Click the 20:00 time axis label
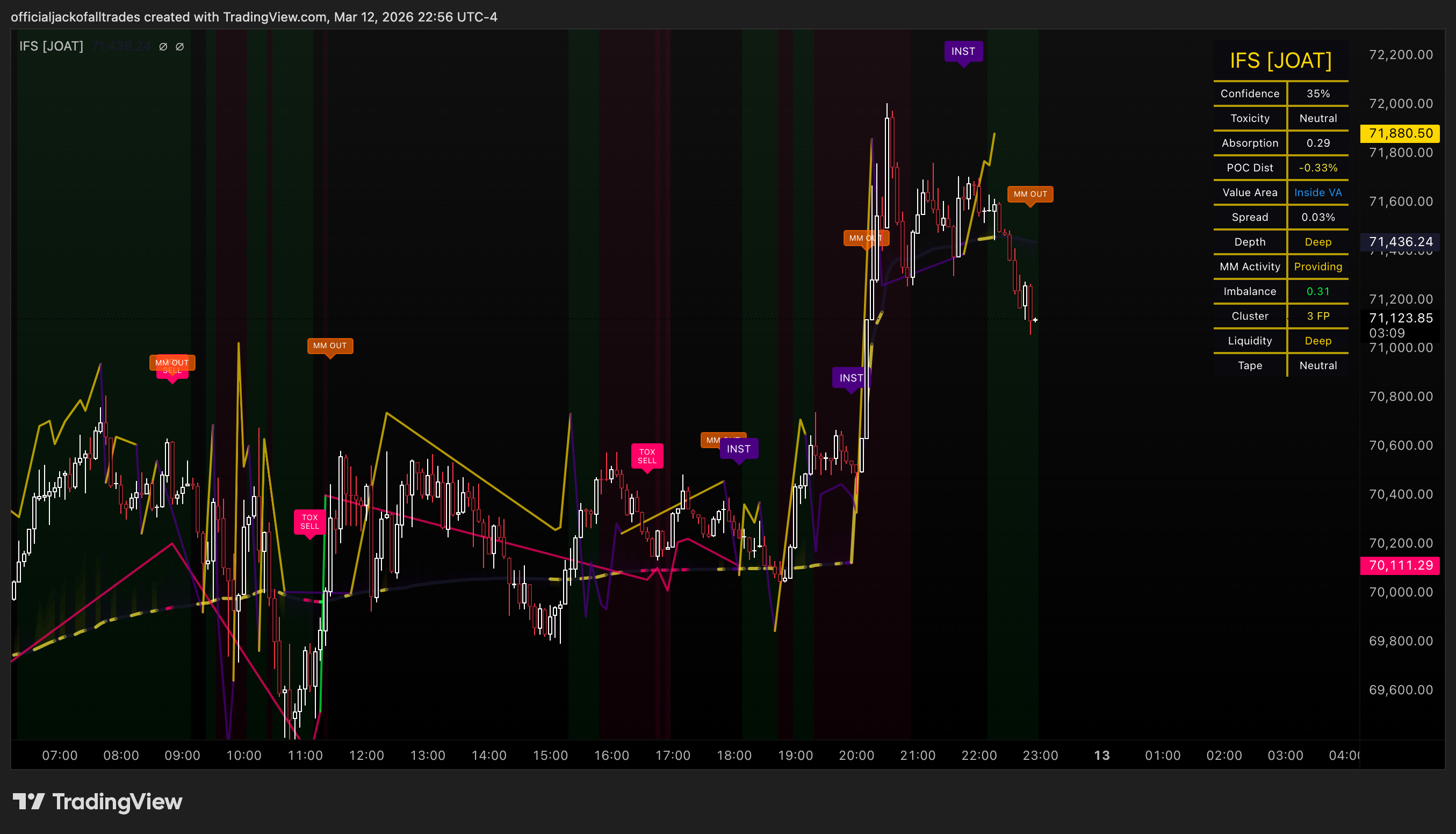The image size is (1456, 834). (856, 756)
